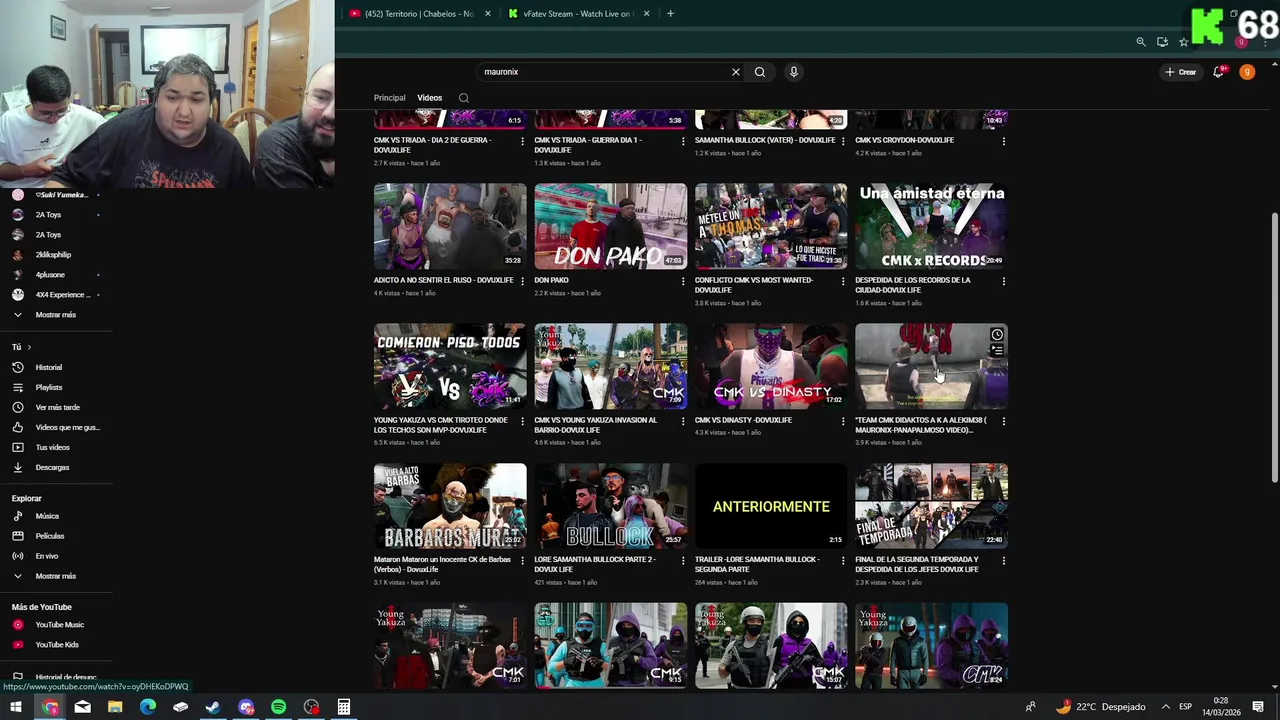Add TEAM CMK DIDAKTOS video to queue
The height and width of the screenshot is (720, 1280).
coord(997,351)
